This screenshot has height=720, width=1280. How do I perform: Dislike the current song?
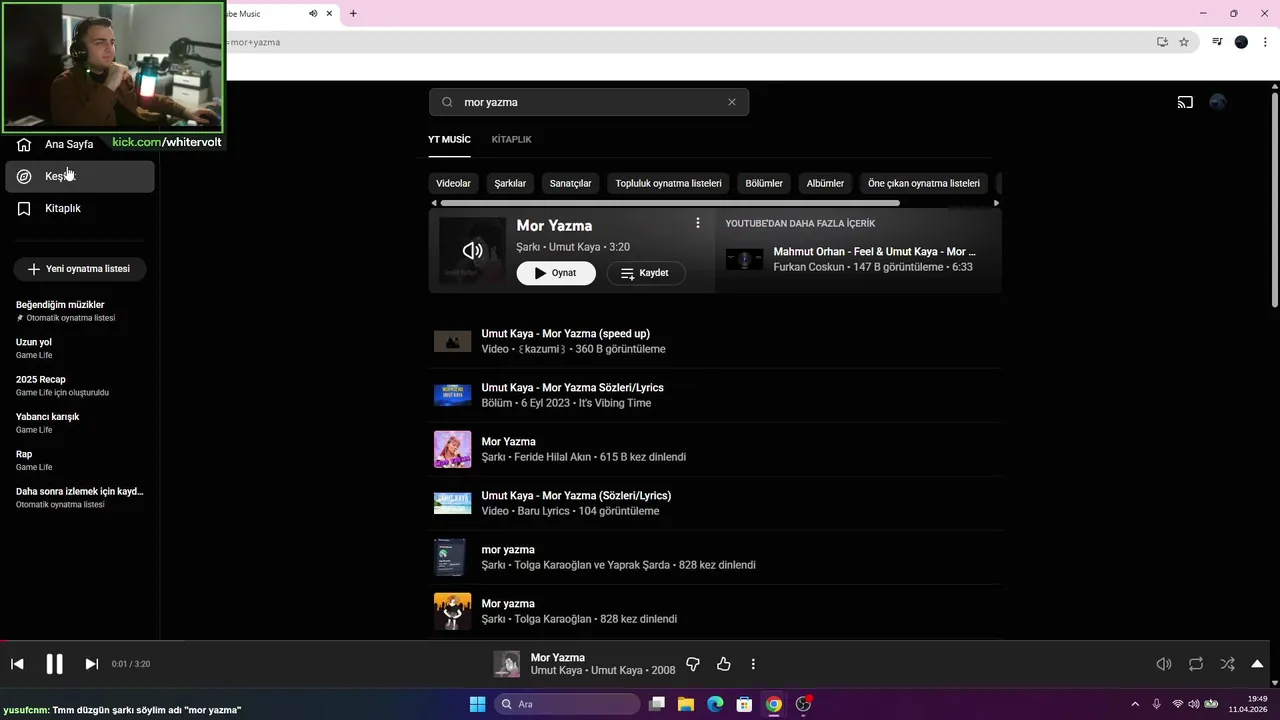click(x=693, y=664)
